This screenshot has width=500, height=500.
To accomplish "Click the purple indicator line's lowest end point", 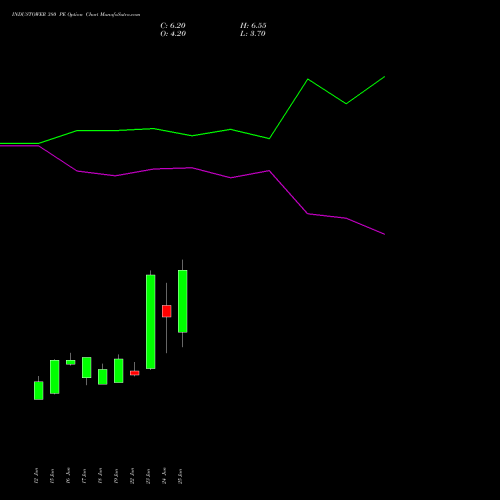I will coord(385,234).
